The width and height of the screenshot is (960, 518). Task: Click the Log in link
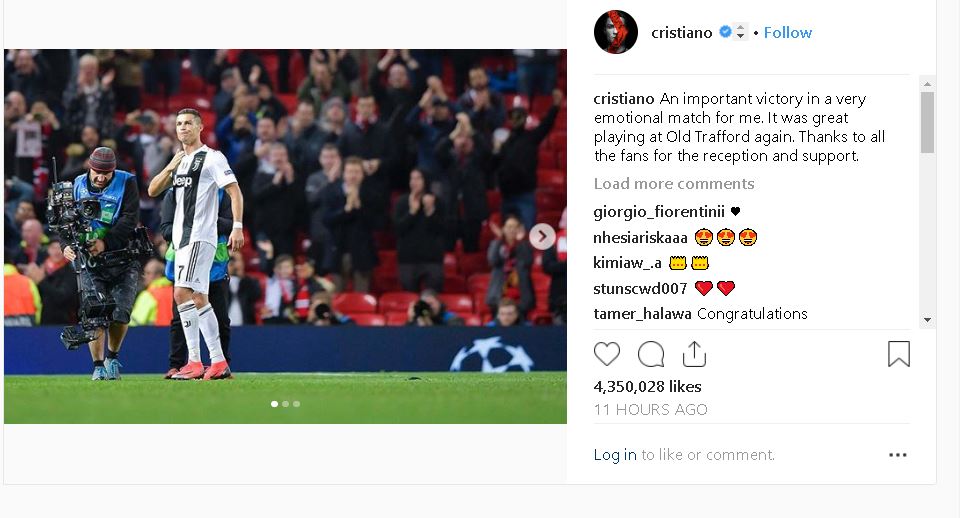[615, 455]
